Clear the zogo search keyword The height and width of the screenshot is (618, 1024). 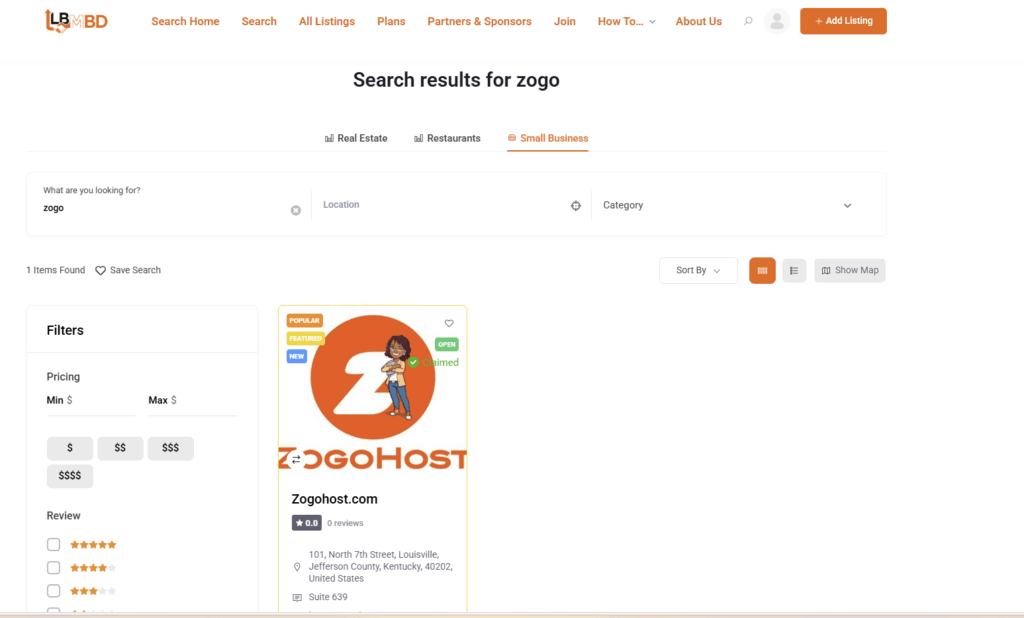296,210
